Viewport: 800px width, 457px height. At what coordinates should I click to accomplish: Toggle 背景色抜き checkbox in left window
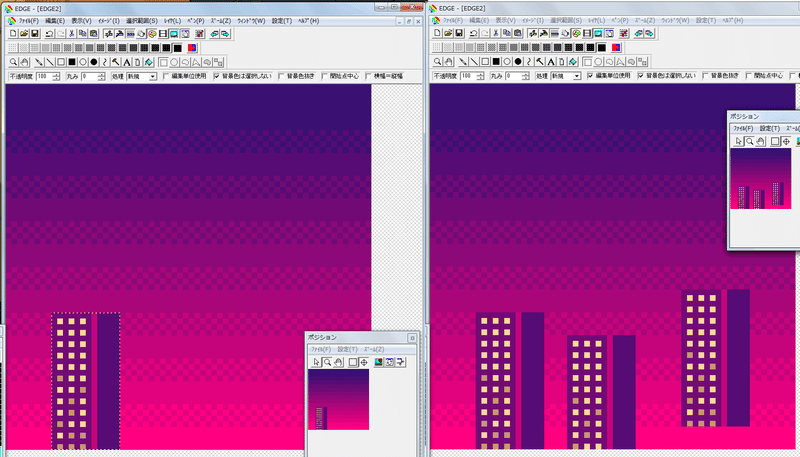point(281,77)
